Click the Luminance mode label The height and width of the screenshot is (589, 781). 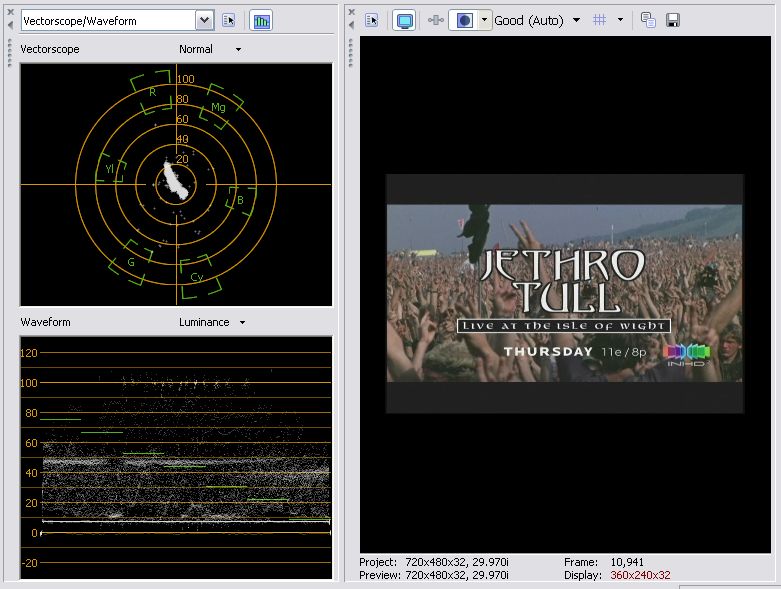(x=204, y=322)
